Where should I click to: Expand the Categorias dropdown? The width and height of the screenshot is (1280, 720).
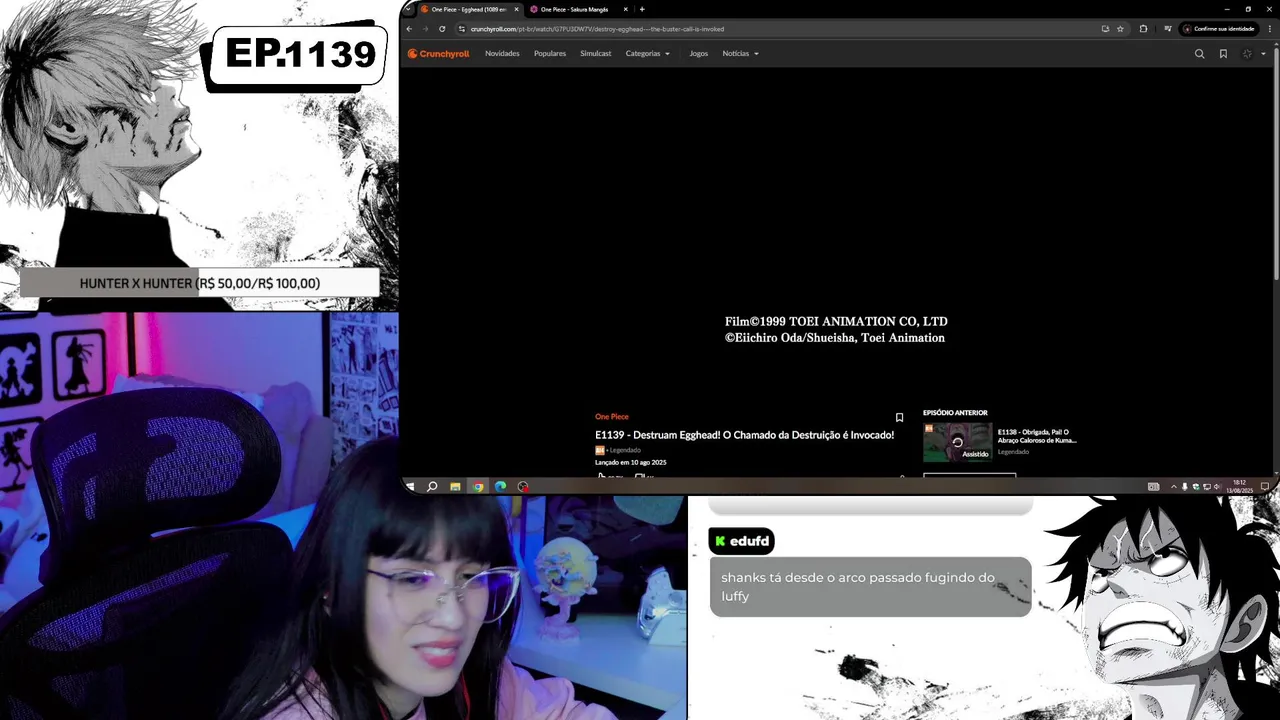tap(648, 54)
